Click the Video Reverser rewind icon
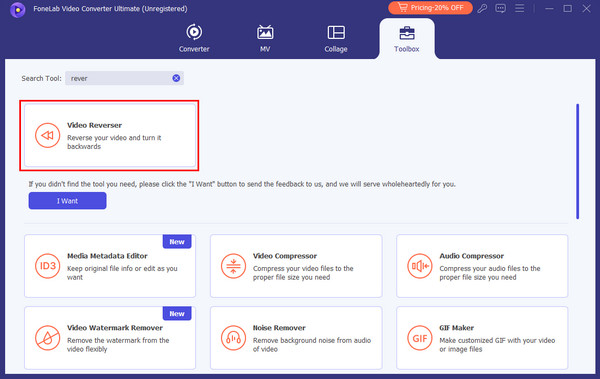This screenshot has width=600, height=379. tap(47, 135)
